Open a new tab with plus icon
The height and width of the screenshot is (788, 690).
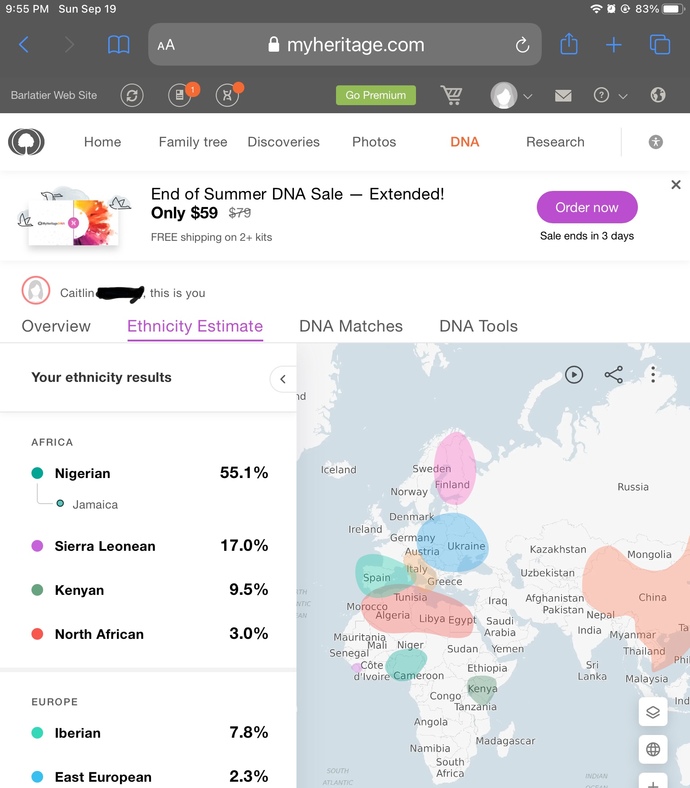[x=614, y=45]
